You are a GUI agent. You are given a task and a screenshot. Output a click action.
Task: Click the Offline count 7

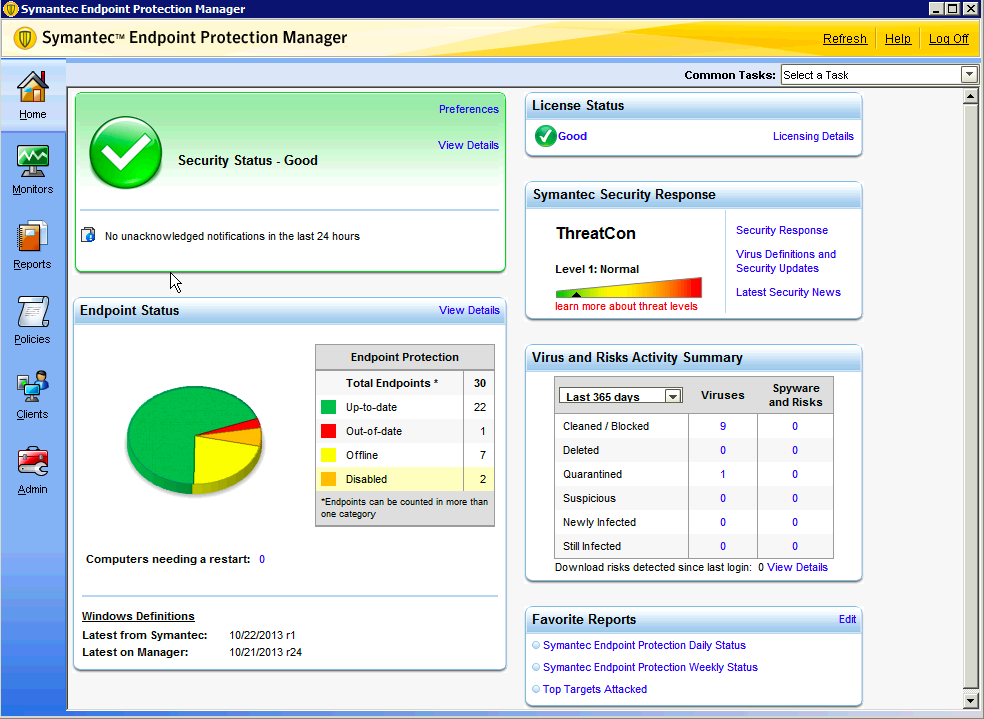(x=483, y=455)
